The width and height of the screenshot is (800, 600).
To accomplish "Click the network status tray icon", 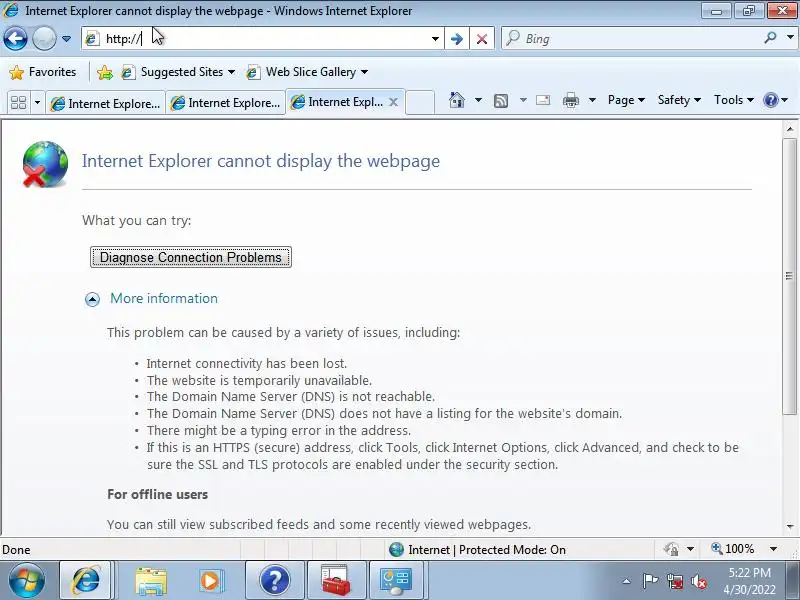I will coord(674,581).
